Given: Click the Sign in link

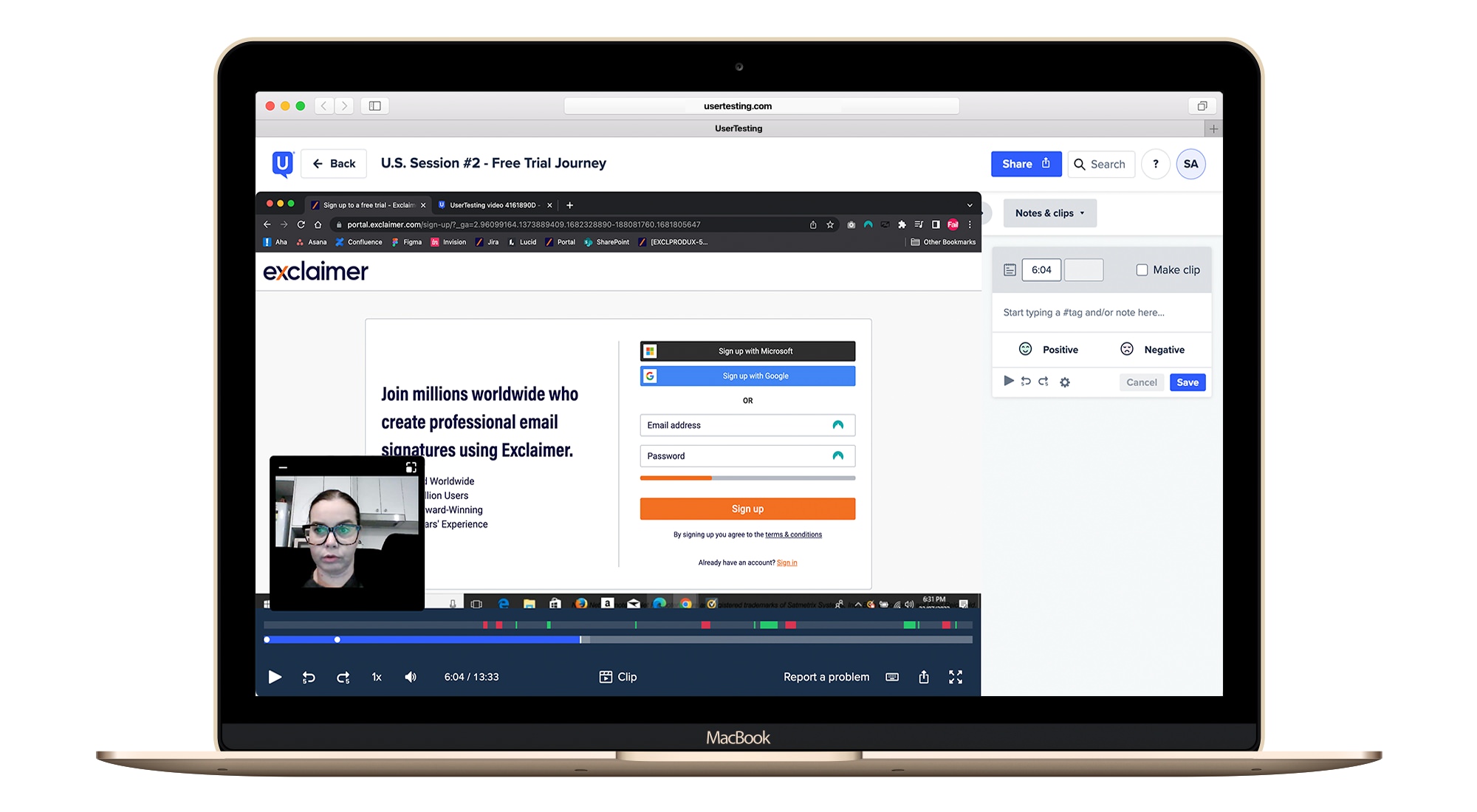Looking at the screenshot, I should pyautogui.click(x=787, y=563).
